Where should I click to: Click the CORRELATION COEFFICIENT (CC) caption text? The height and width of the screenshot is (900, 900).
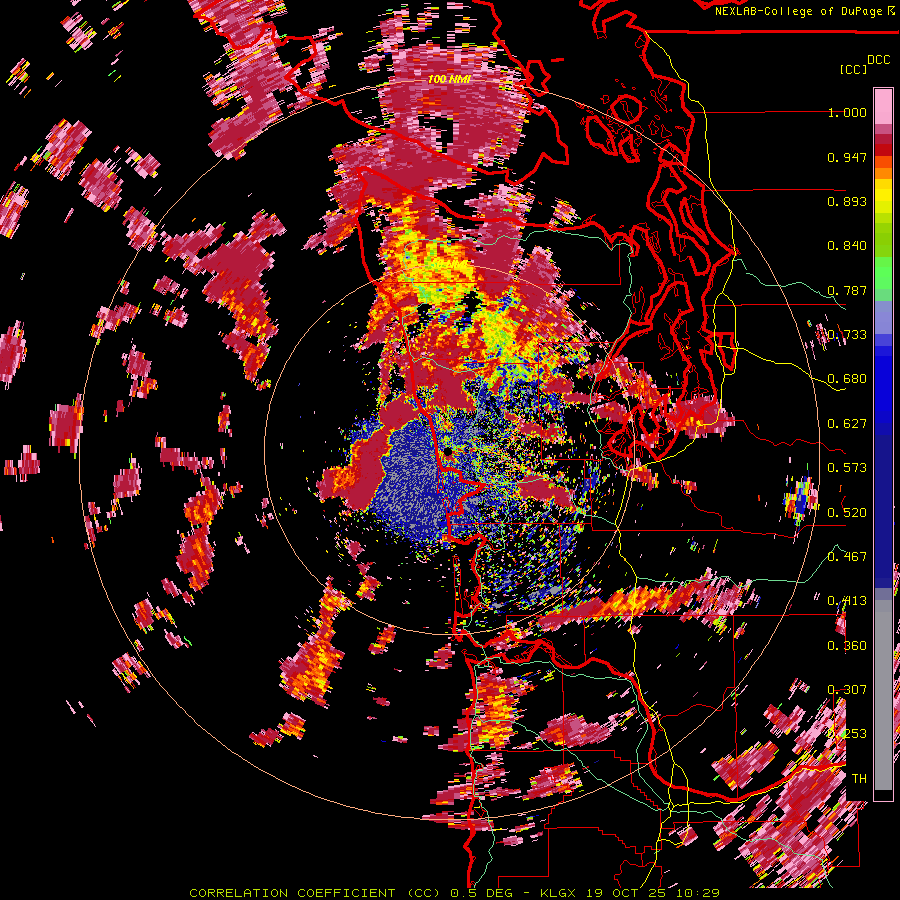pos(315,893)
